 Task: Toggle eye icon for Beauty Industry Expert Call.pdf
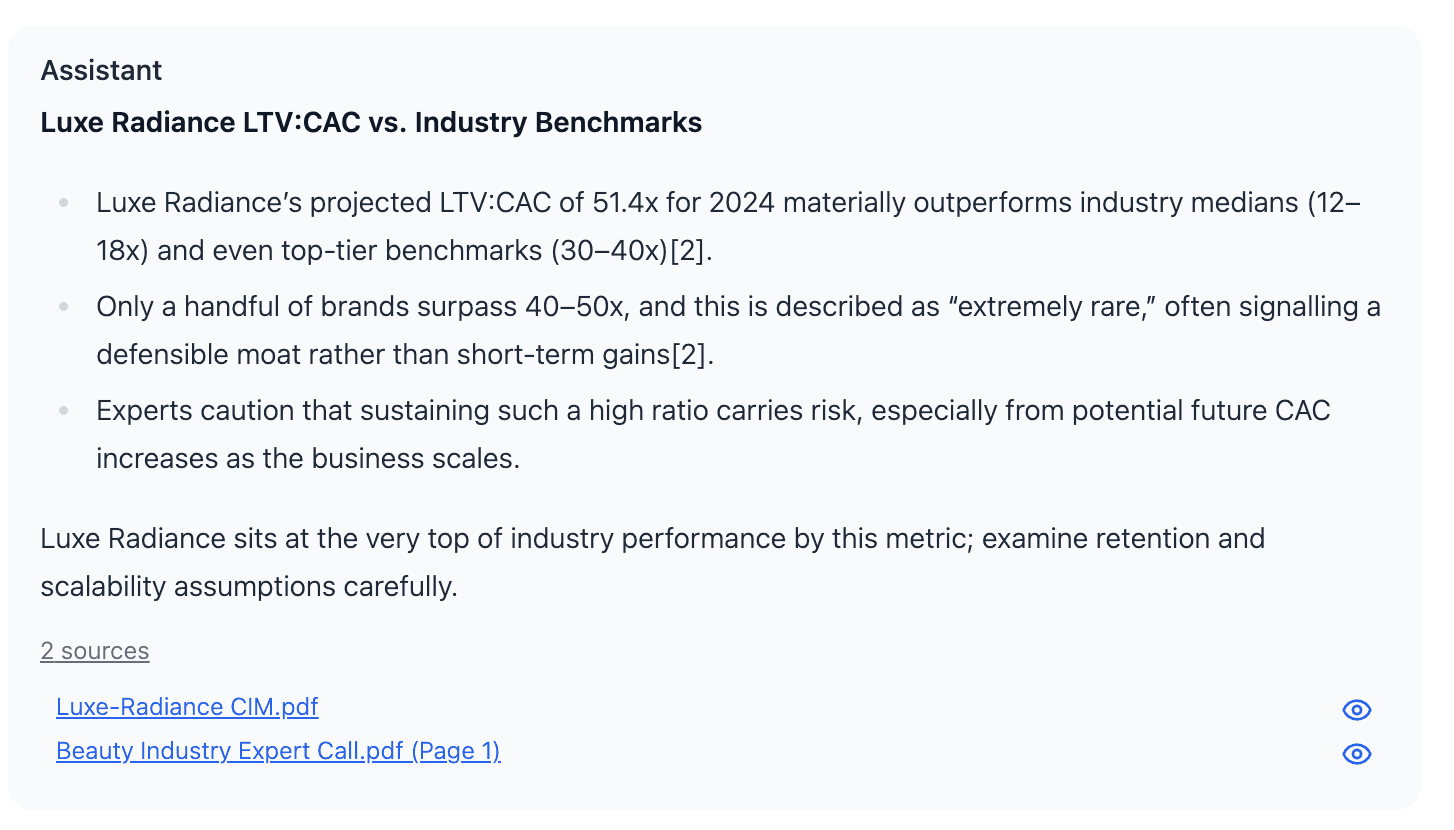(x=1356, y=754)
